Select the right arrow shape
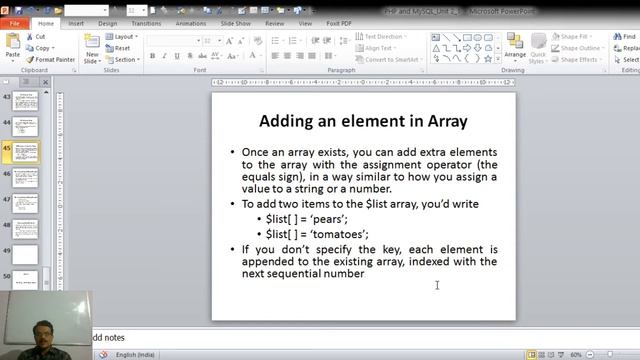The width and height of the screenshot is (640, 360). 467,49
